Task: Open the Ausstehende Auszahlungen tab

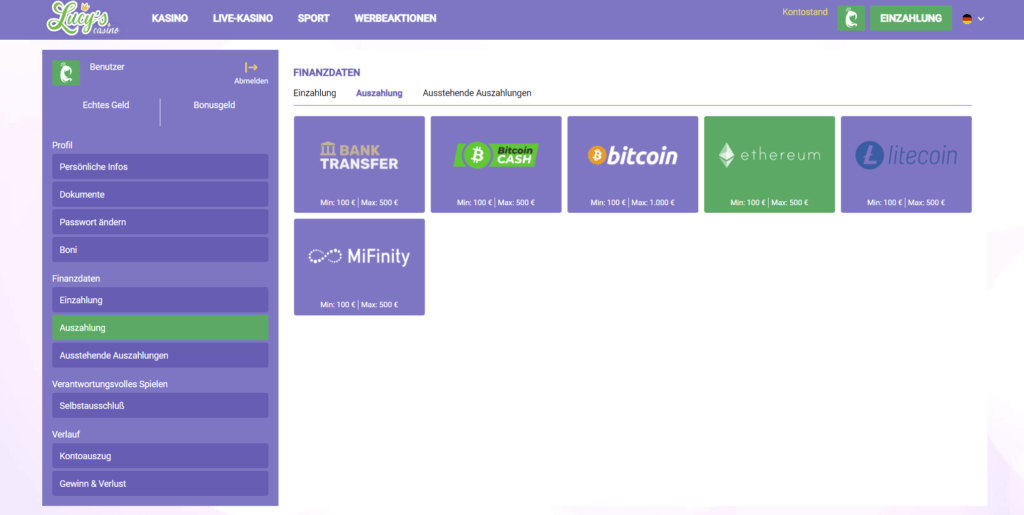Action: pyautogui.click(x=477, y=93)
